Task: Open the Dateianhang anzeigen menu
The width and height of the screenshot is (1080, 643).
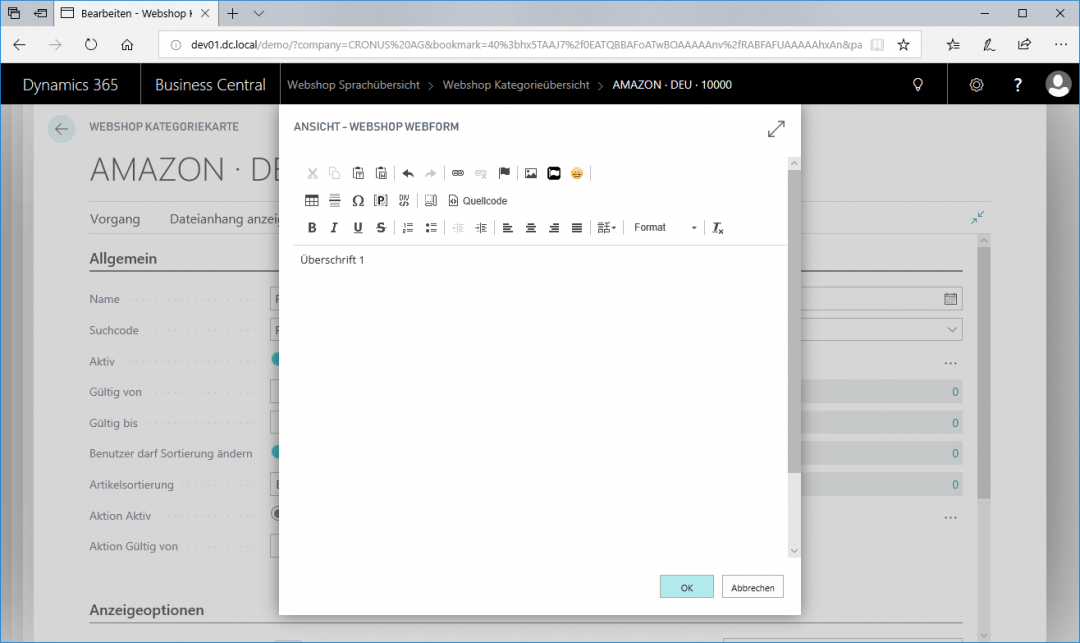Action: click(x=225, y=219)
